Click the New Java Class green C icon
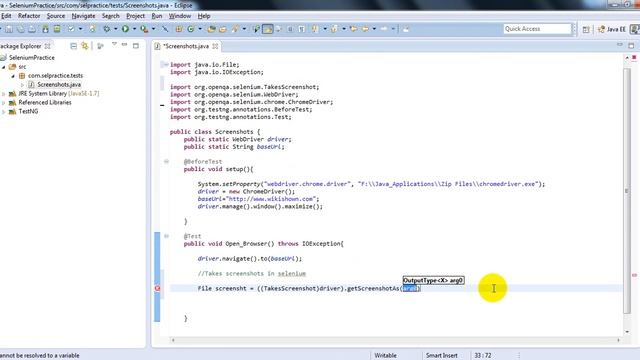The image size is (640, 360). 191,29
